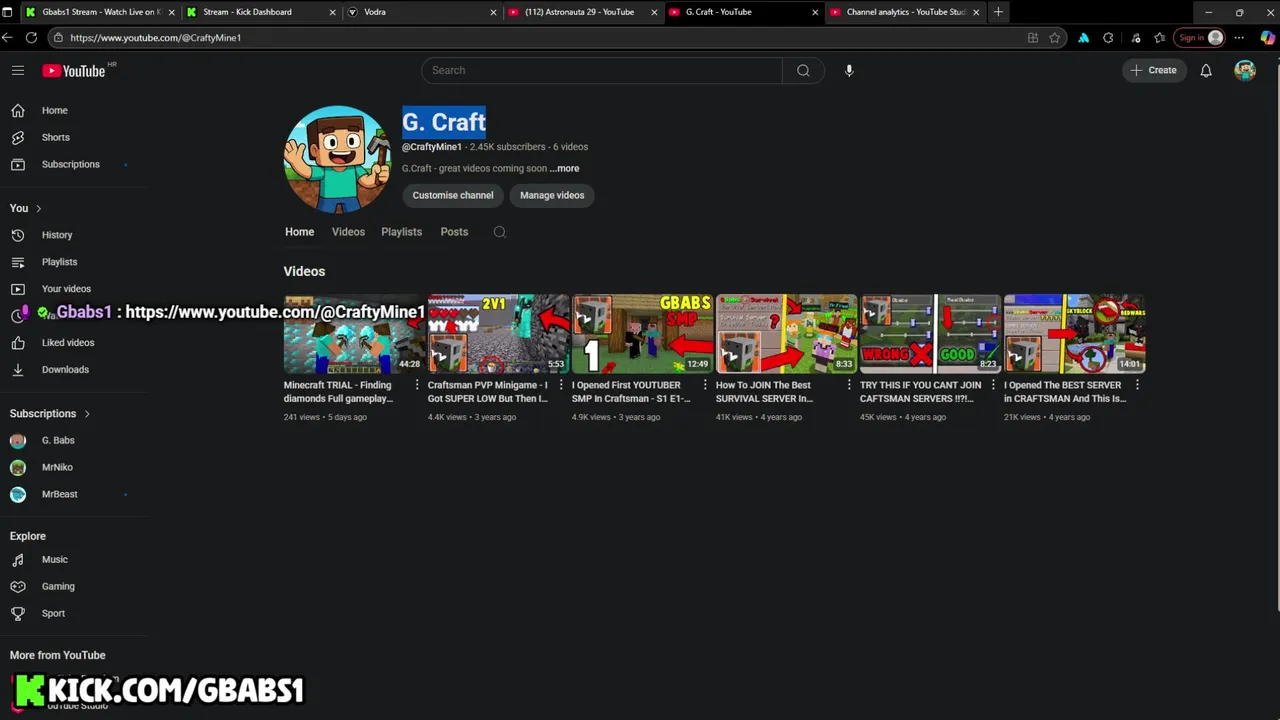Viewport: 1280px width, 720px height.
Task: Click in the YouTube search field
Action: coord(602,70)
